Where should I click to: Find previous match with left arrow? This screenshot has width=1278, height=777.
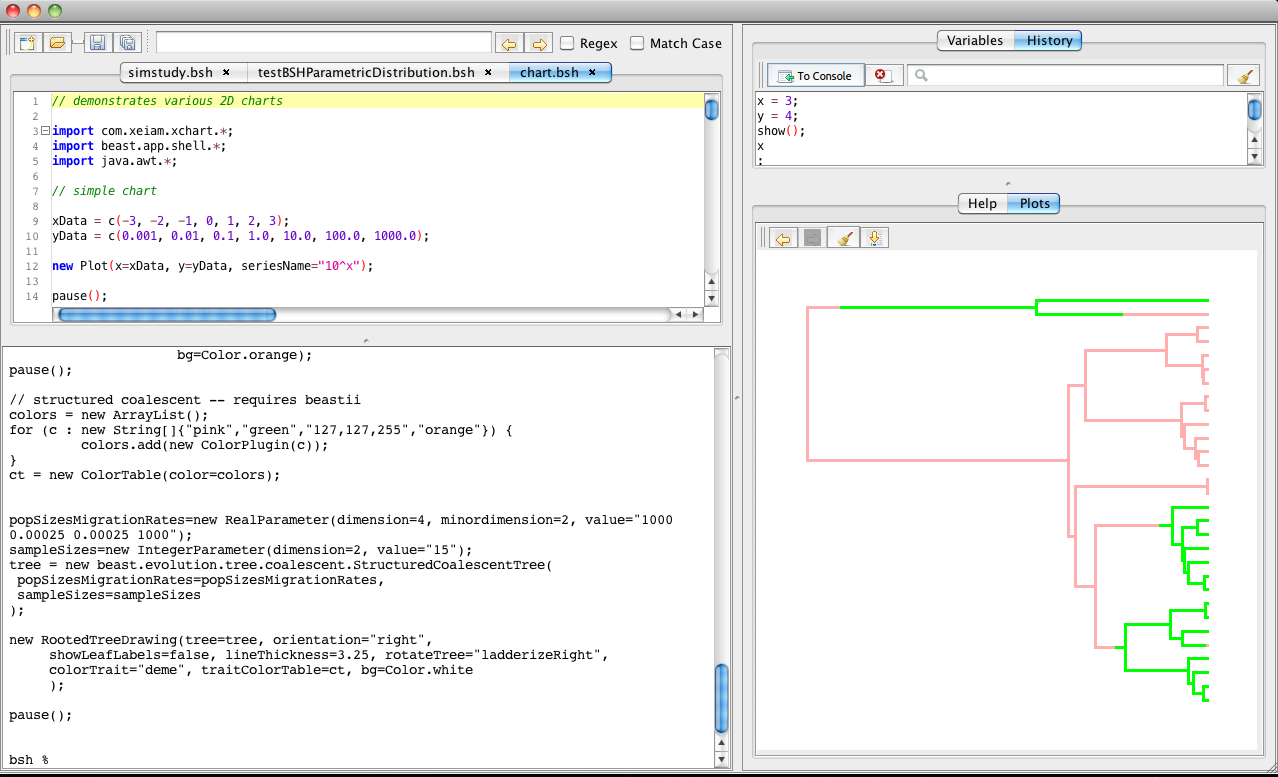(509, 43)
